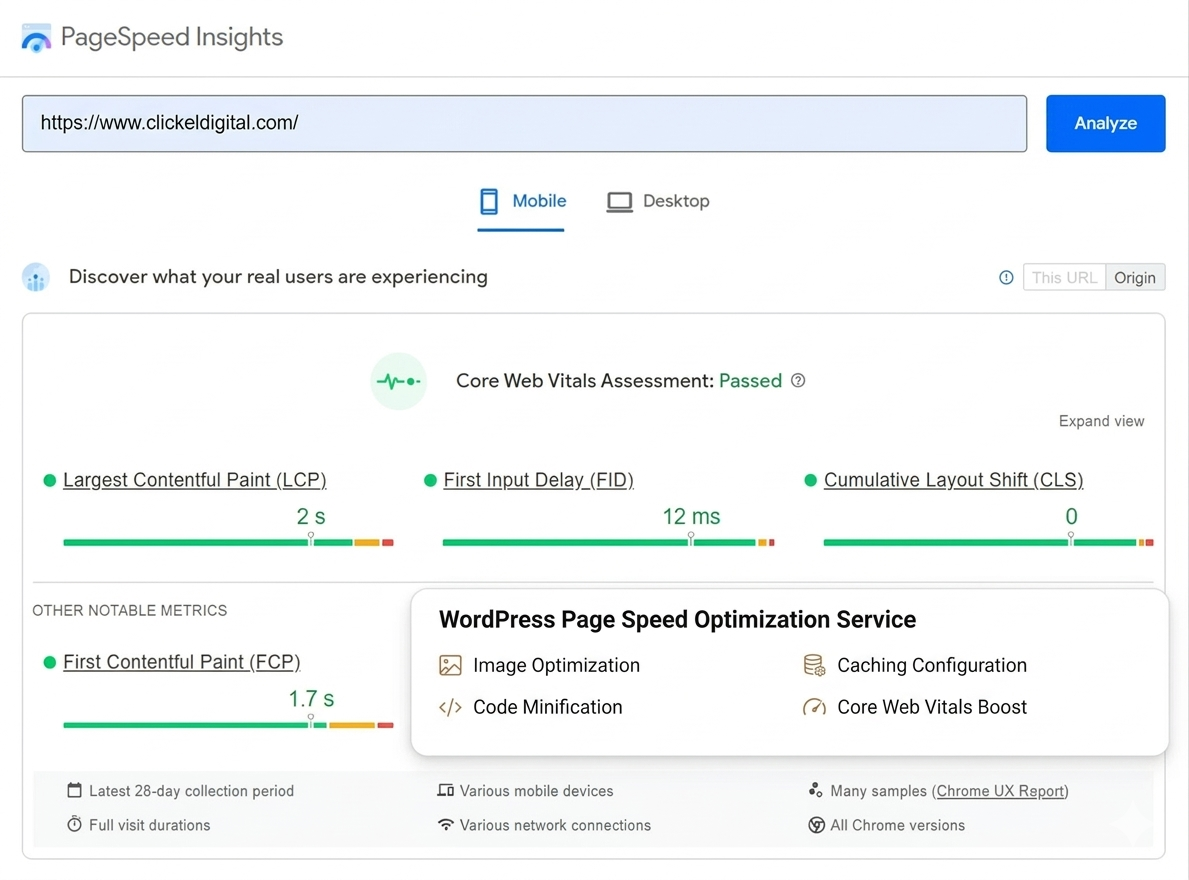The height and width of the screenshot is (880, 1189).
Task: Click Latest 28-day collection period text
Action: point(191,791)
